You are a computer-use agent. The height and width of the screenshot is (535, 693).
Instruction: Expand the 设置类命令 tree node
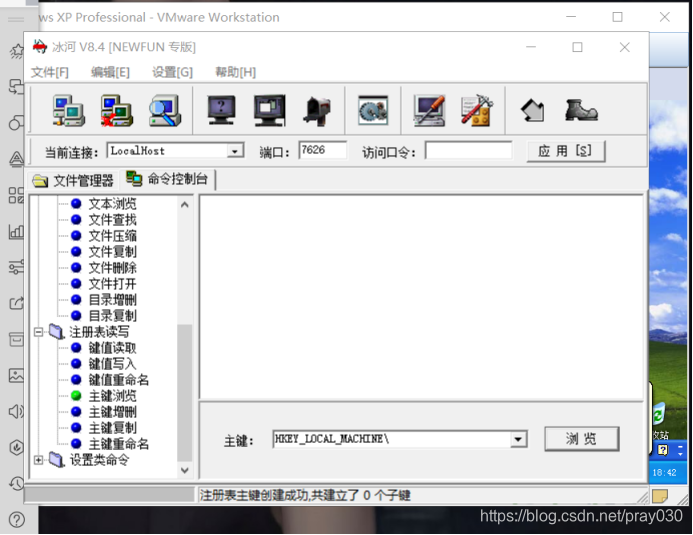[38, 460]
